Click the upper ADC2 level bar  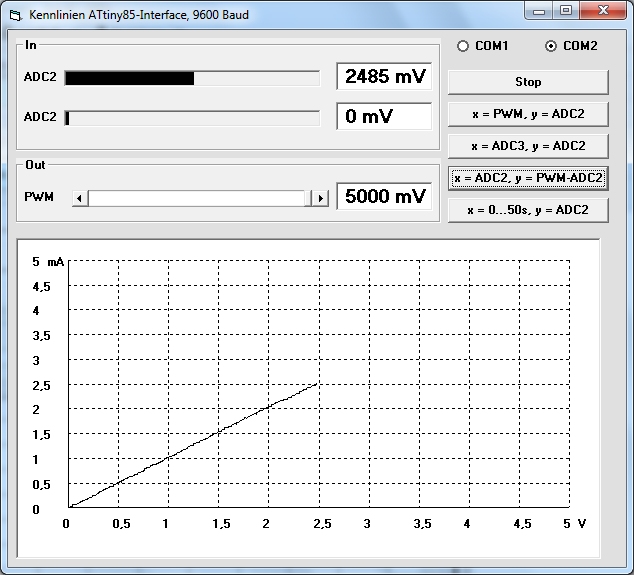192,78
